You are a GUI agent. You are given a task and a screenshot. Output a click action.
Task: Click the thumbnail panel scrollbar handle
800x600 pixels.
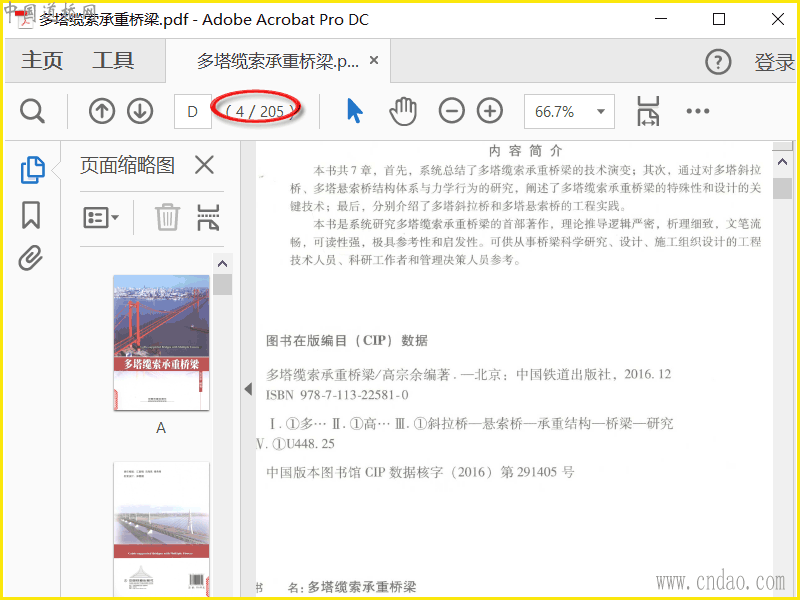[x=222, y=284]
